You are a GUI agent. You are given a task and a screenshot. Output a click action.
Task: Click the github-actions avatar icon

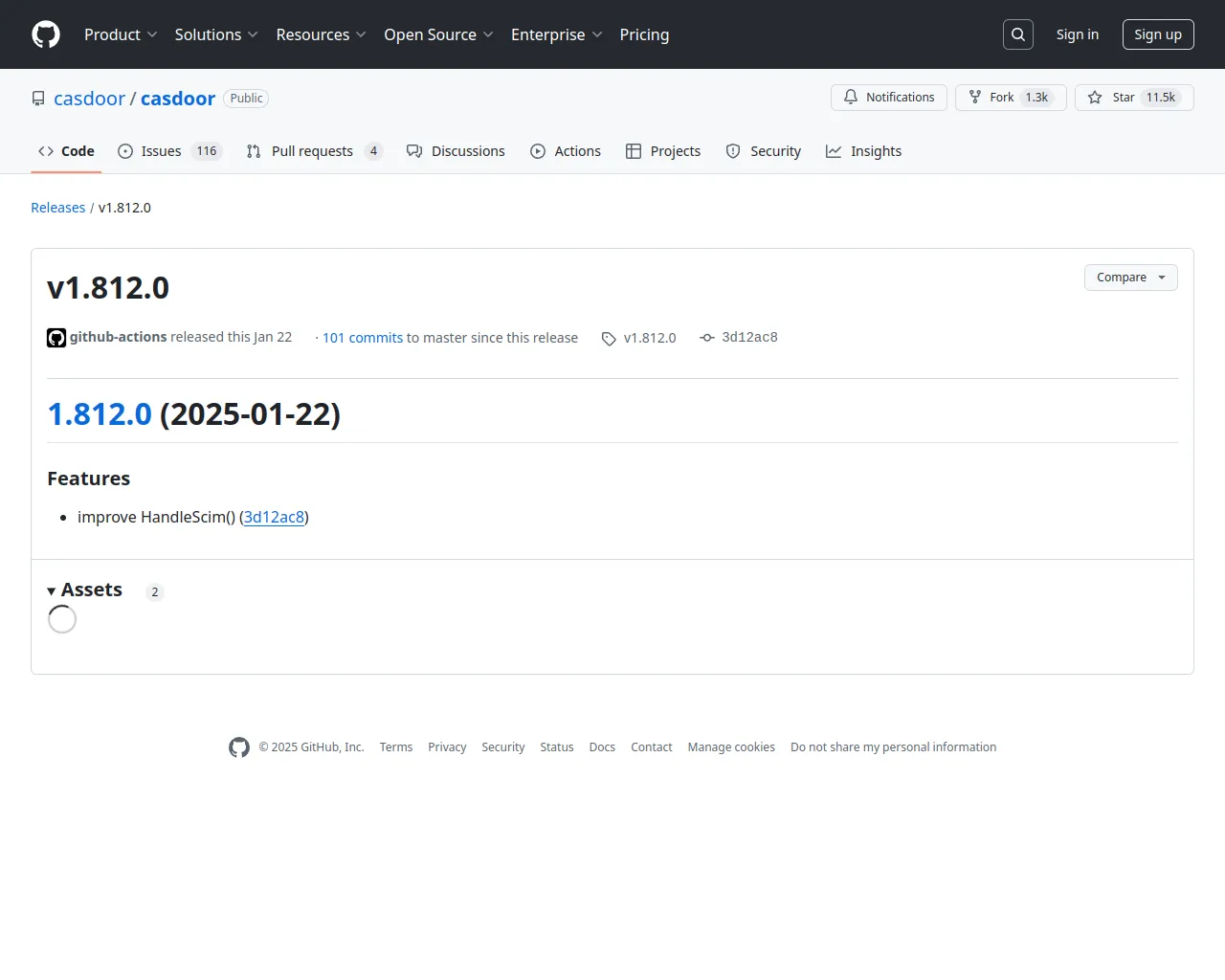56,338
